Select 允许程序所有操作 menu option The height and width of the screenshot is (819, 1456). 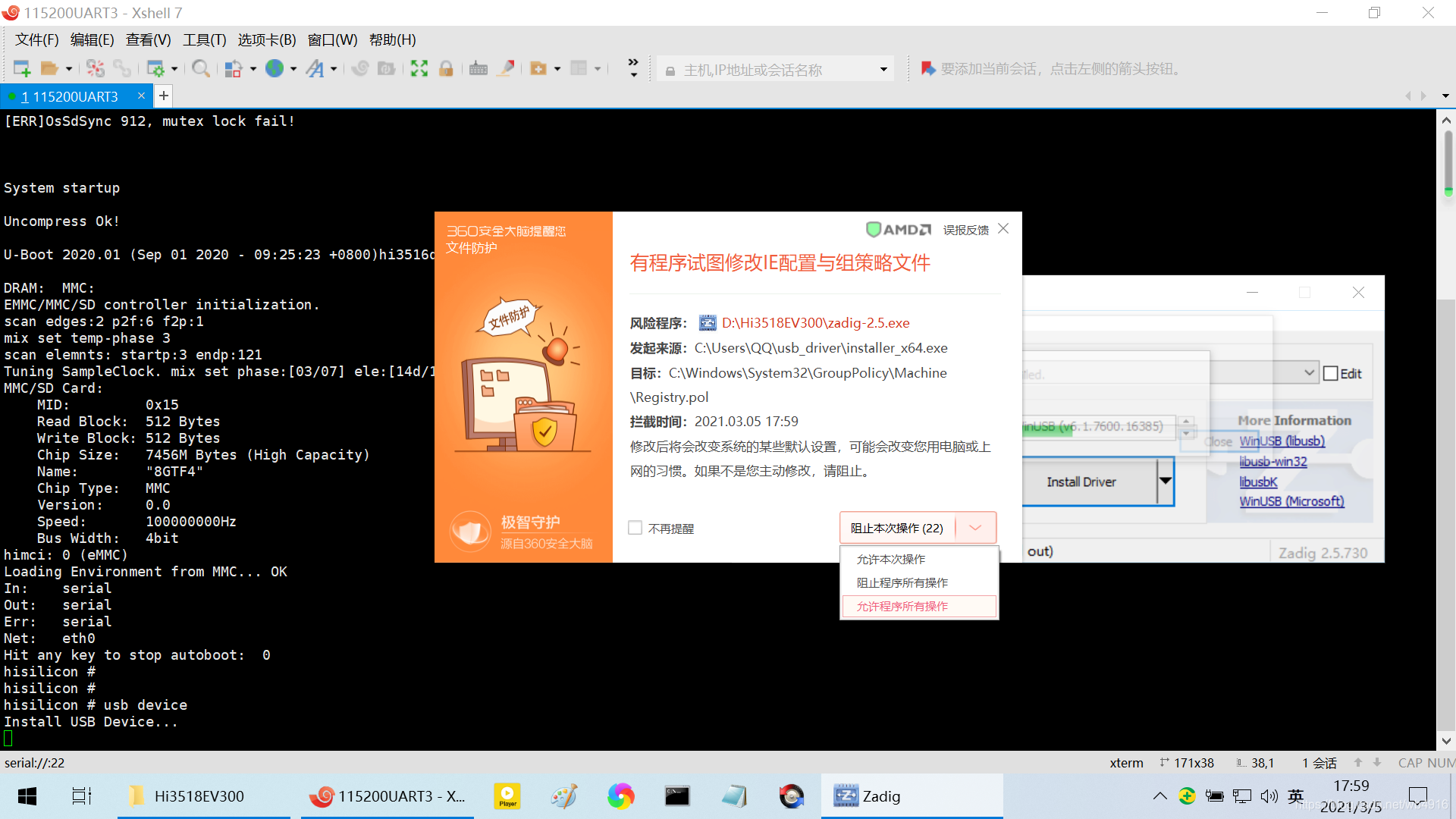coord(902,606)
